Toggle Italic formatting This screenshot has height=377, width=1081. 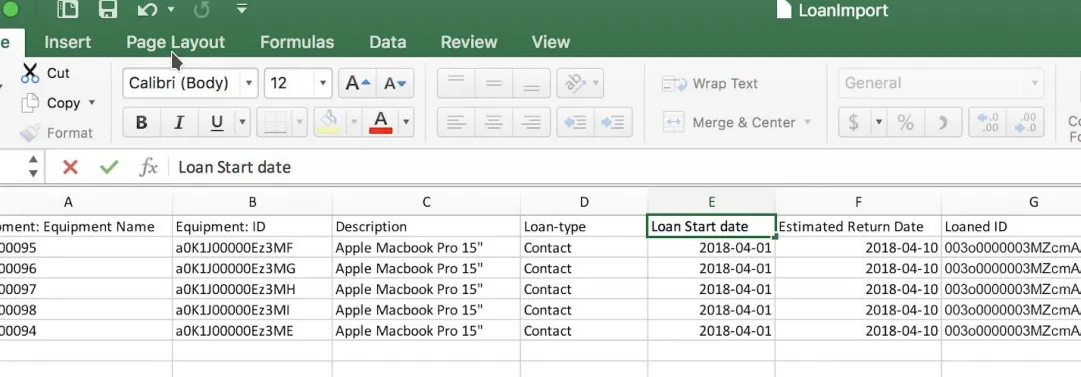pos(179,123)
